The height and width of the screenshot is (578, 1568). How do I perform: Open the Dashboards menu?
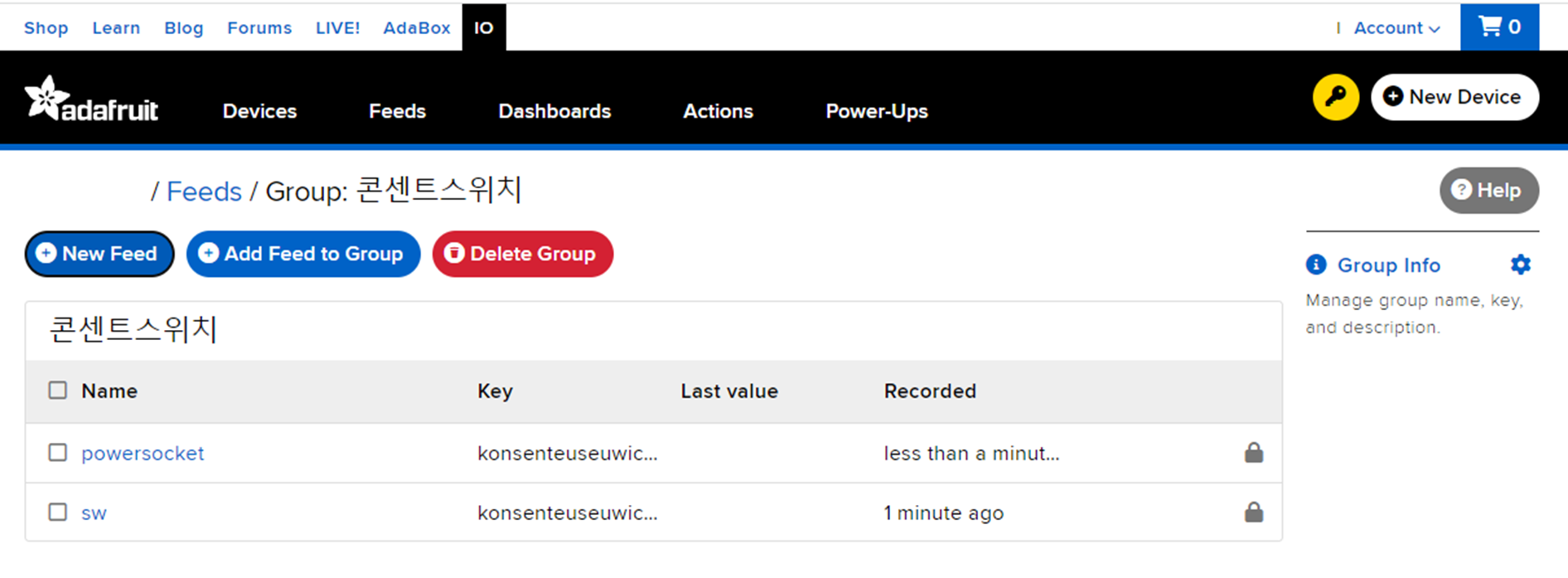coord(554,111)
